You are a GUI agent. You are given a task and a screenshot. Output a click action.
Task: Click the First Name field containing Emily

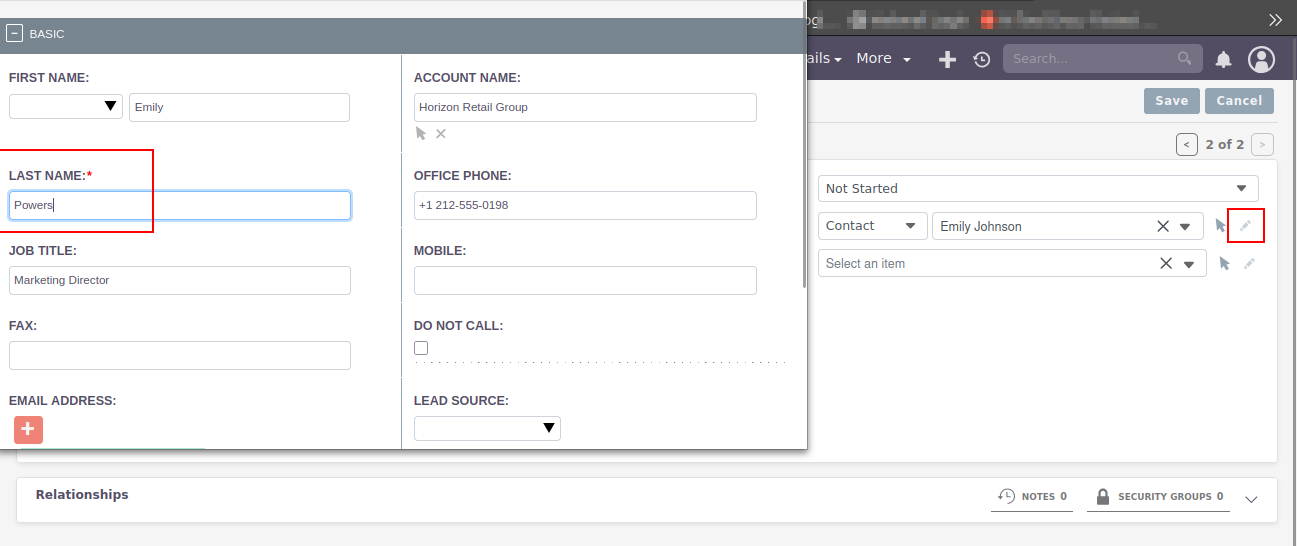coord(239,107)
